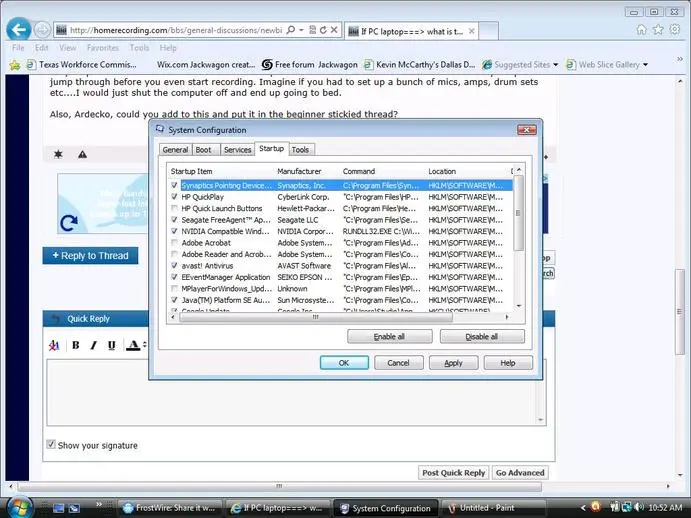Click Disable all button

point(482,336)
